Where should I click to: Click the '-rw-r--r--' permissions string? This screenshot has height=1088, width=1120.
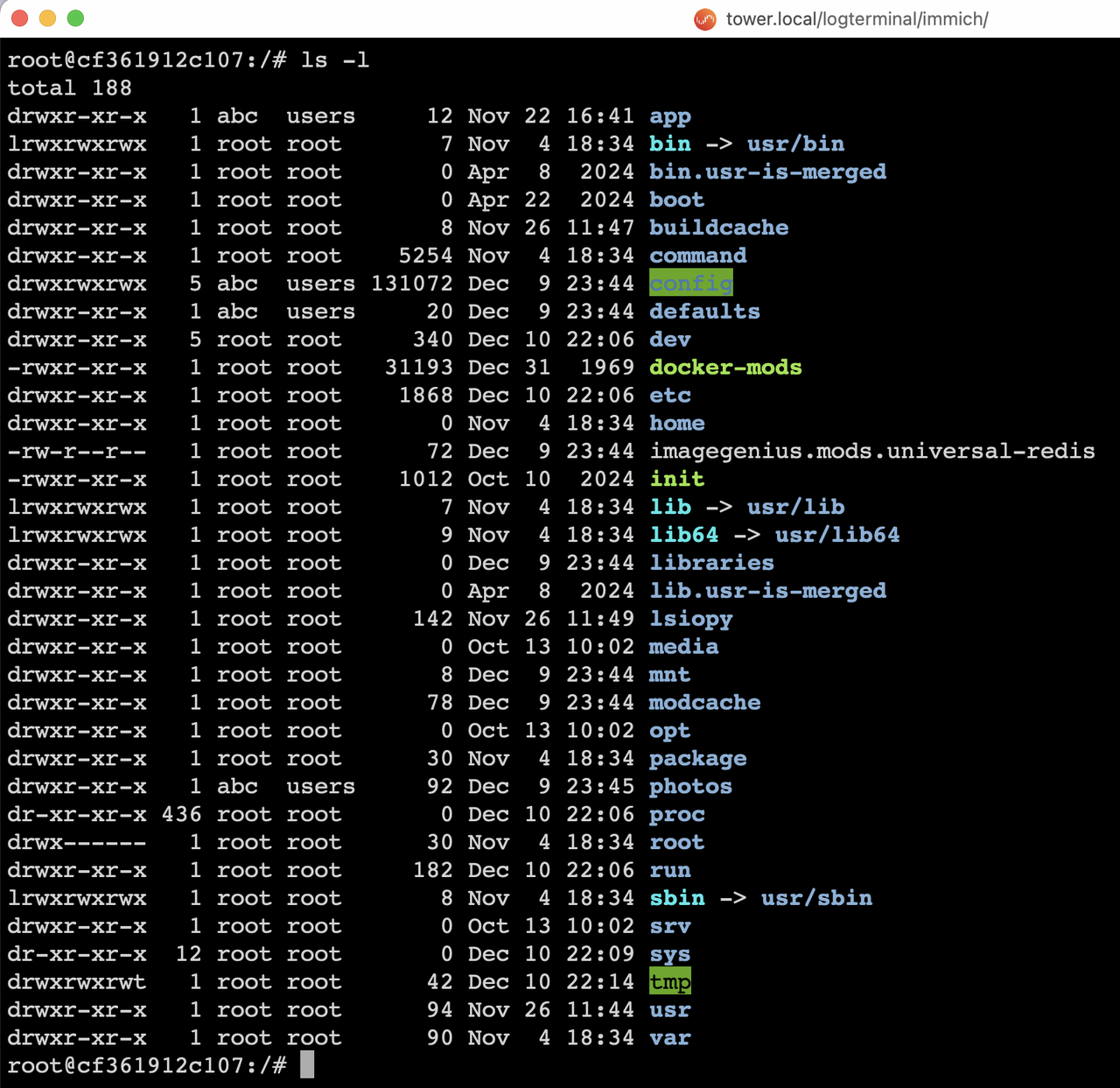(x=77, y=452)
